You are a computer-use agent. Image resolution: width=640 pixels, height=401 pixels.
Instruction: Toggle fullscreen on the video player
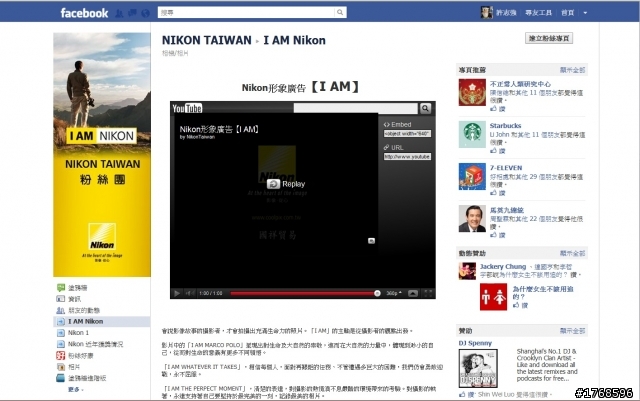click(x=428, y=293)
